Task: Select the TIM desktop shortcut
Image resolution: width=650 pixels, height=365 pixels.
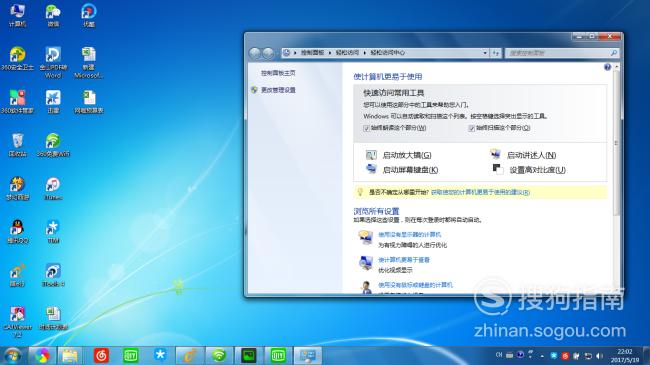Action: click(x=53, y=232)
